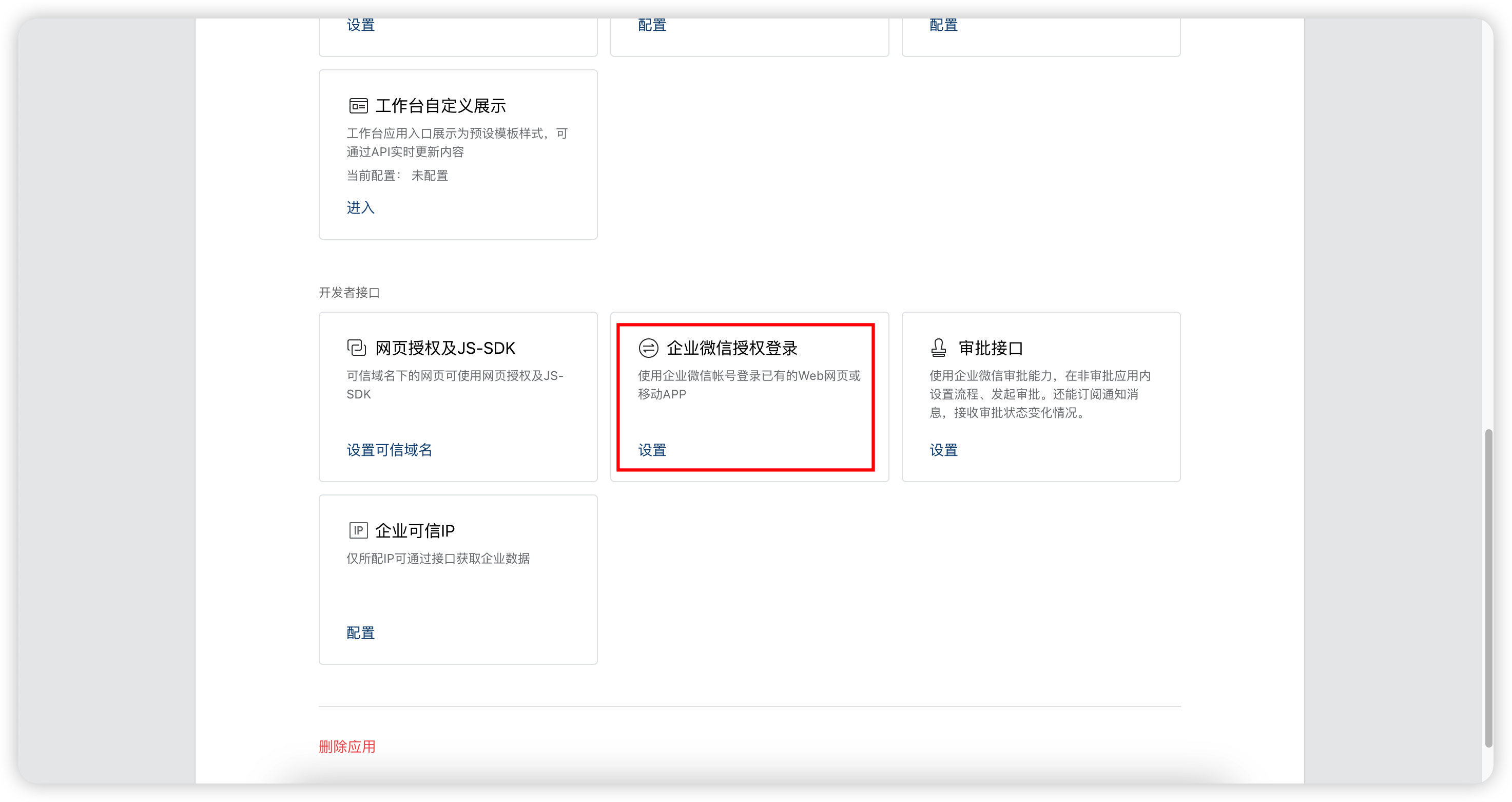Click the 当前配置: 未配置 status text
This screenshot has width=1512, height=802.
pyautogui.click(x=397, y=176)
